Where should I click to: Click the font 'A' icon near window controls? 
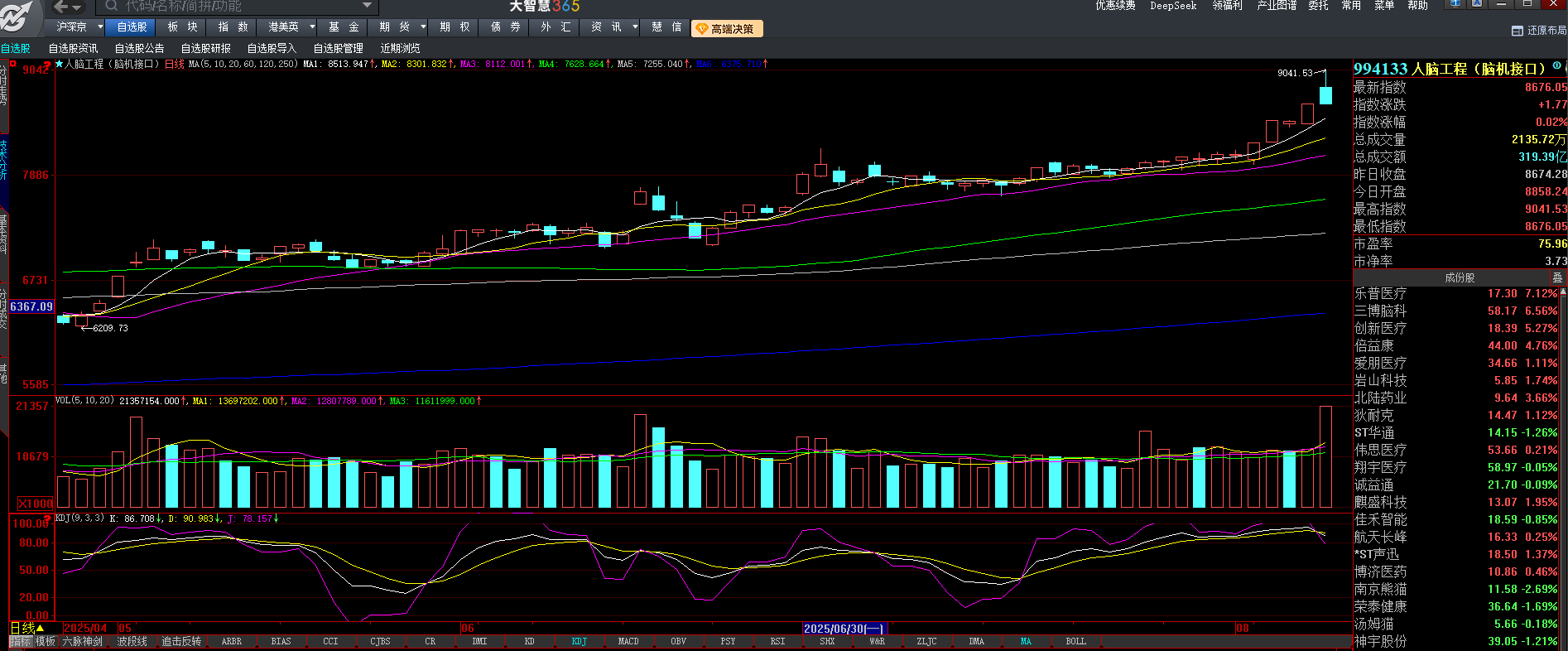click(x=1476, y=4)
